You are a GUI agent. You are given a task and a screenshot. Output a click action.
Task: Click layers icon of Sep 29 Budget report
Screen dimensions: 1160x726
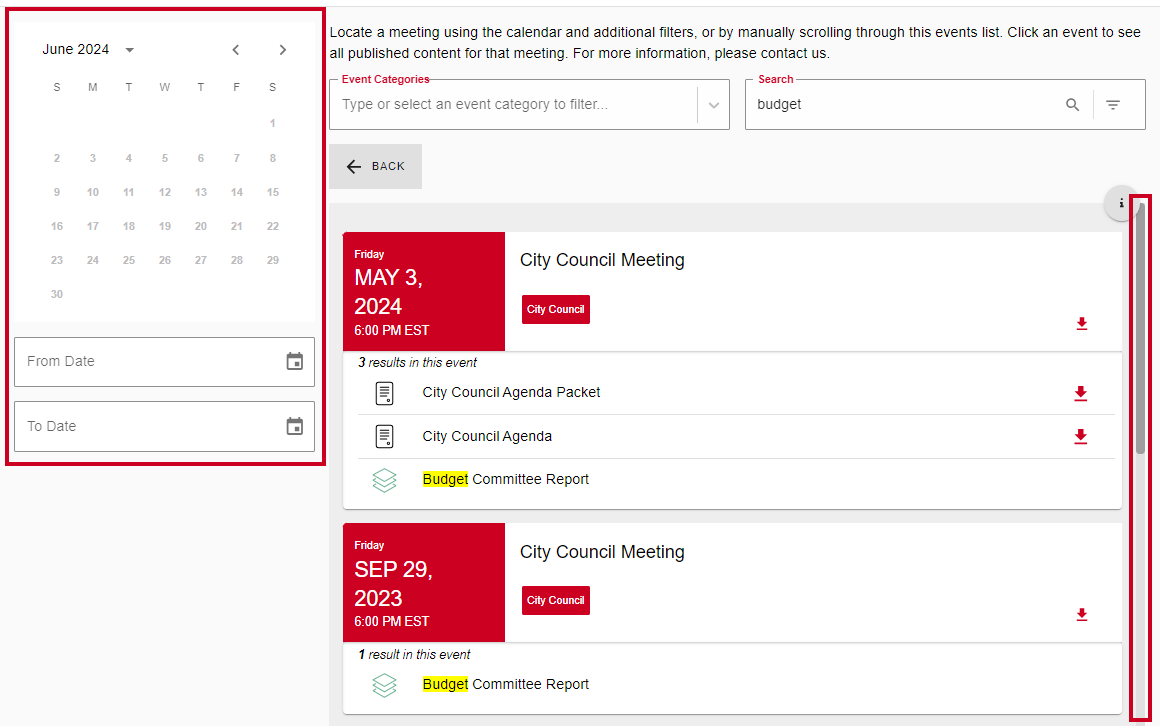tap(385, 685)
